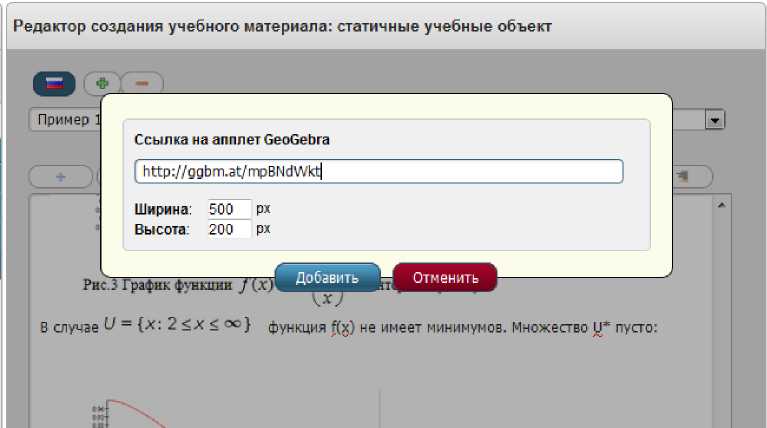Click the blue plus toolbar button
This screenshot has height=428, width=767.
click(x=60, y=177)
